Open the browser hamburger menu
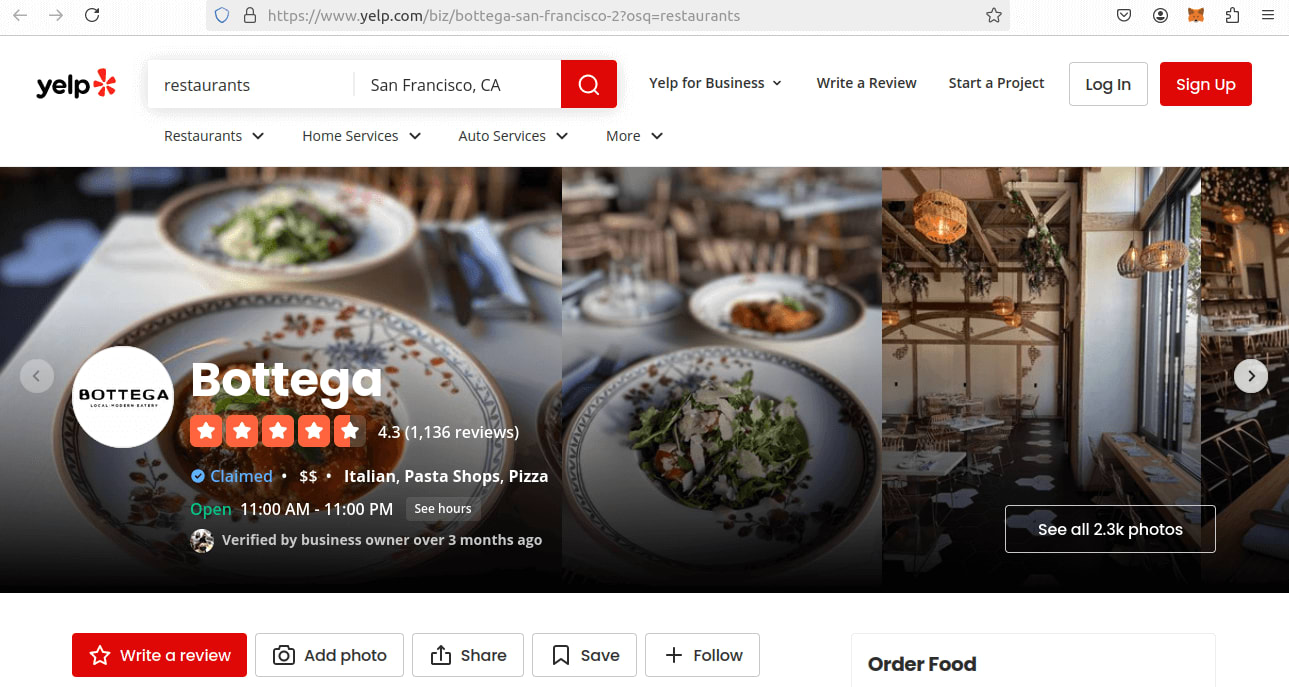This screenshot has height=687, width=1289. point(1268,15)
